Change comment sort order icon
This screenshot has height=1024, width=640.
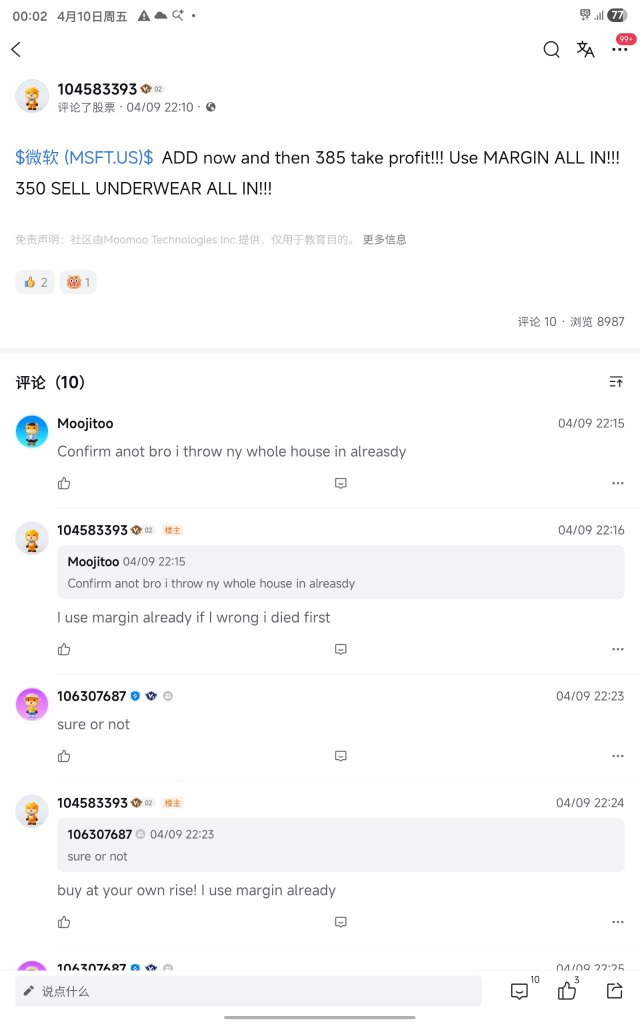tap(615, 381)
